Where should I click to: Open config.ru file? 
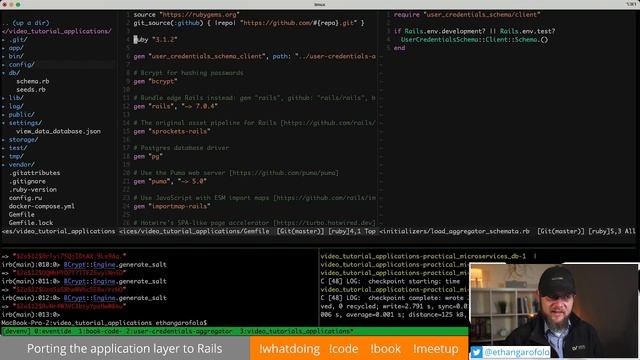(x=25, y=198)
